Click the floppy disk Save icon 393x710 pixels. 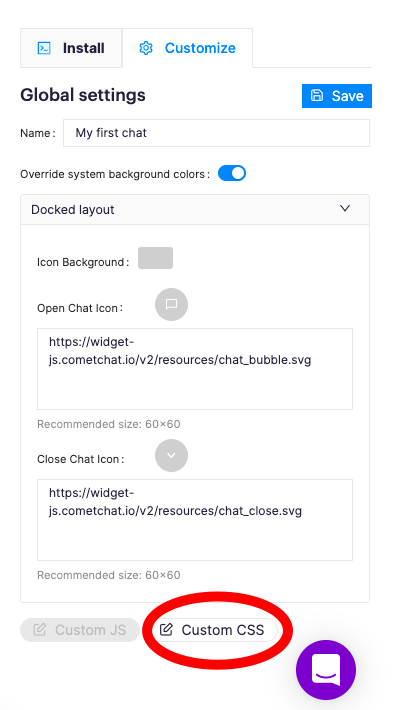(317, 96)
